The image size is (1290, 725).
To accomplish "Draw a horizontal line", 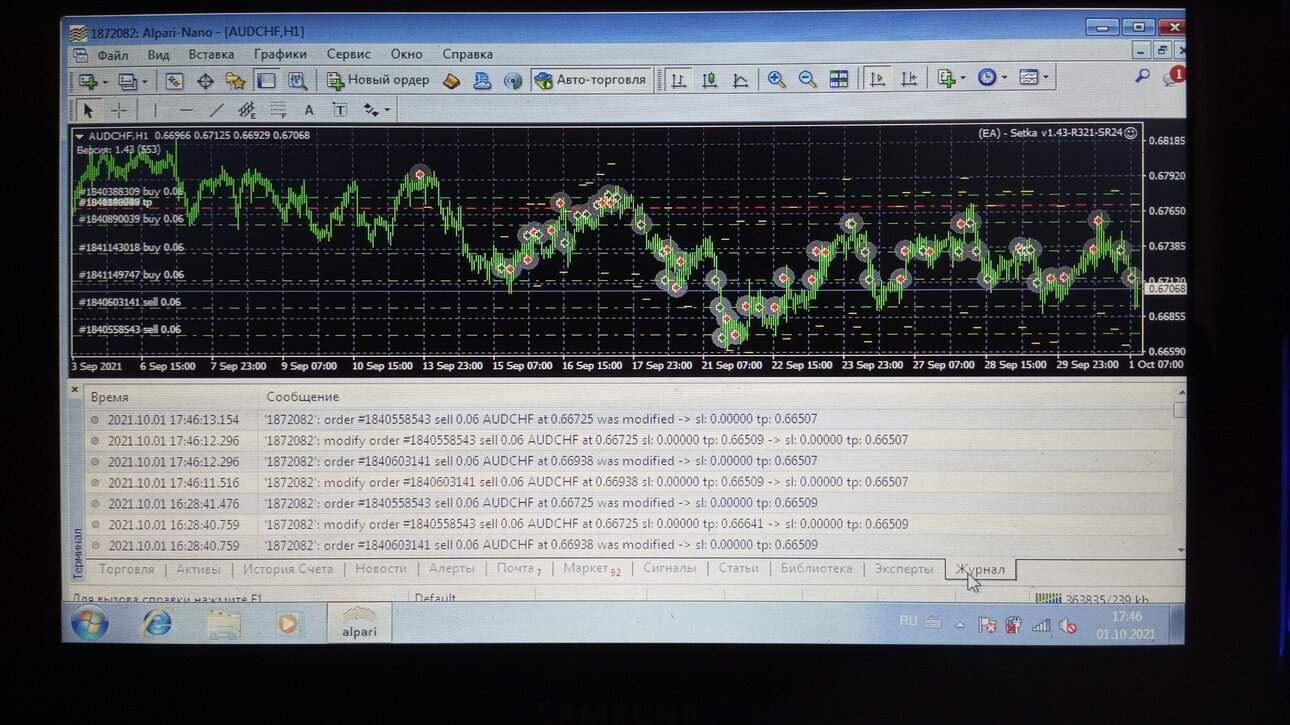I will (186, 110).
